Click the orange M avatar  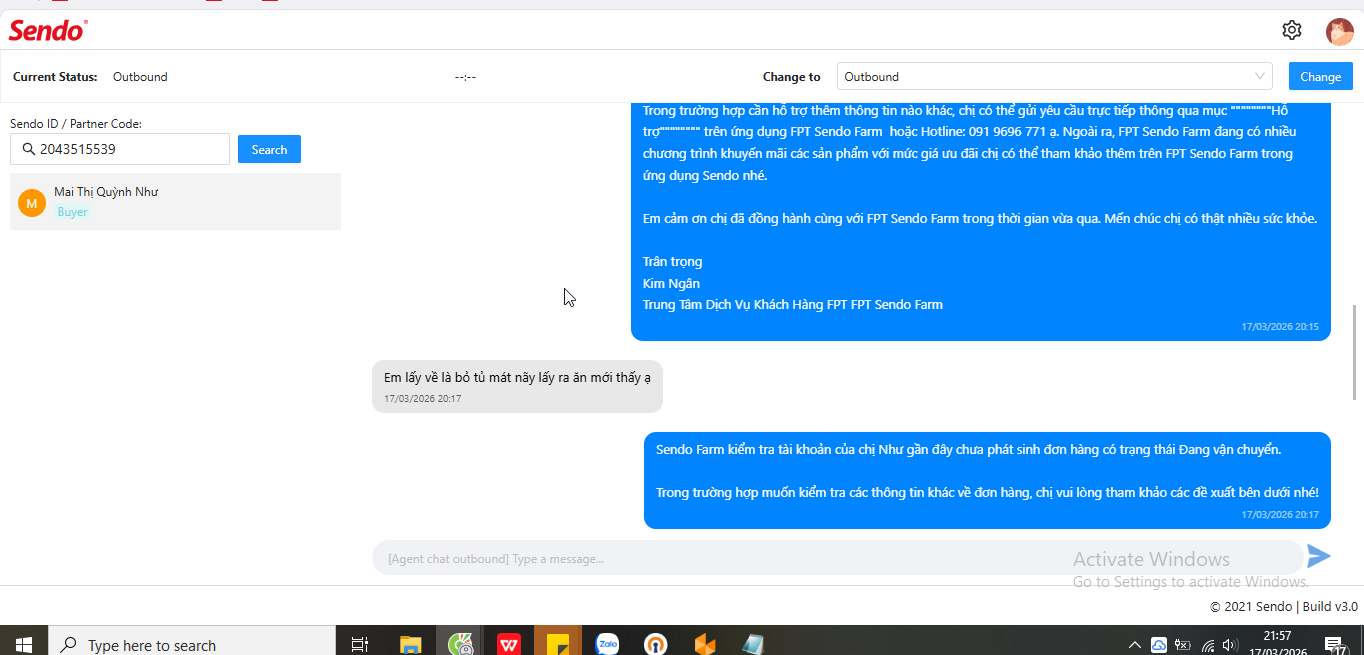pos(32,203)
